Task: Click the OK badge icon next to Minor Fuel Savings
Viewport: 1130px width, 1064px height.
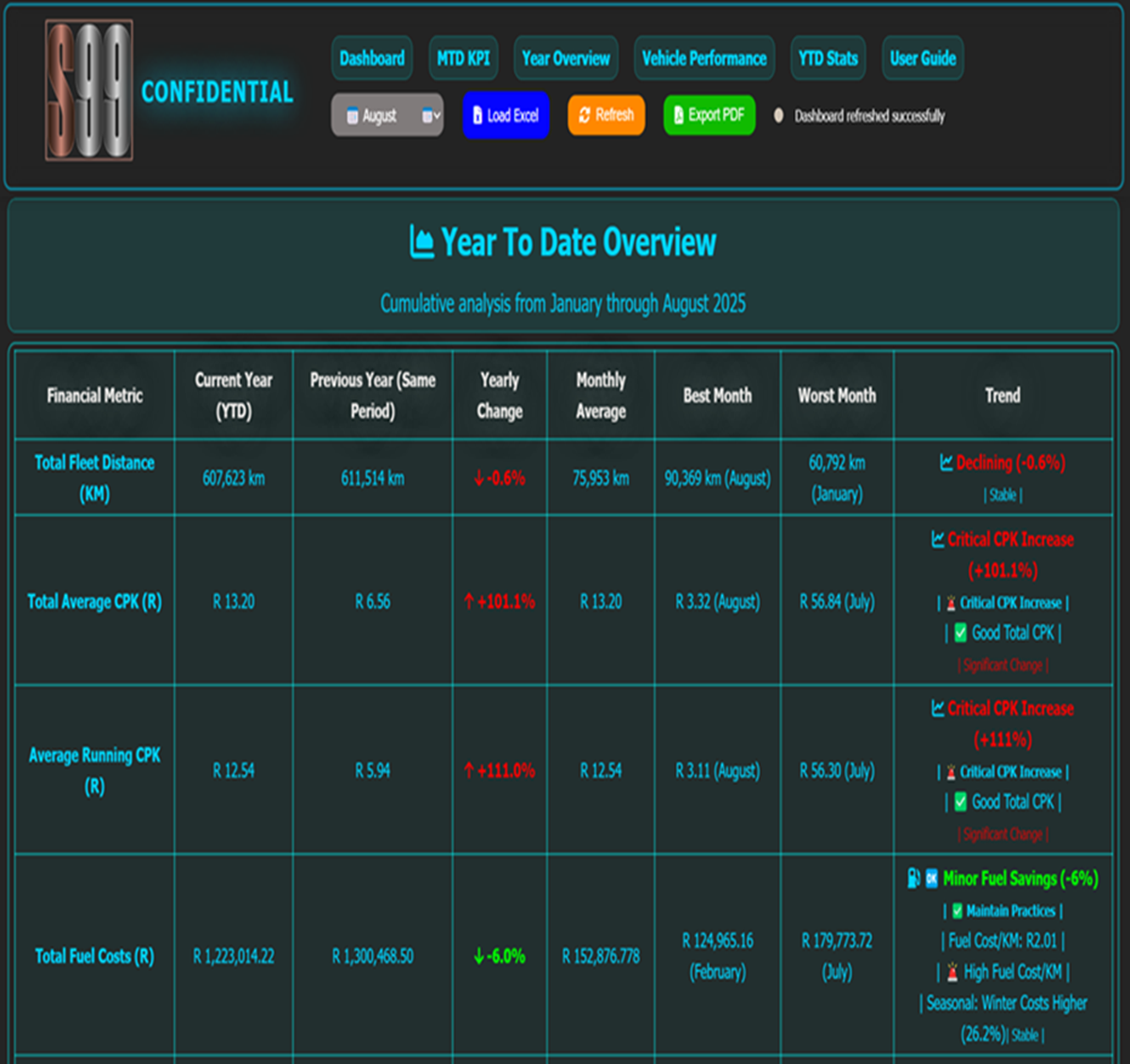Action: coord(931,879)
